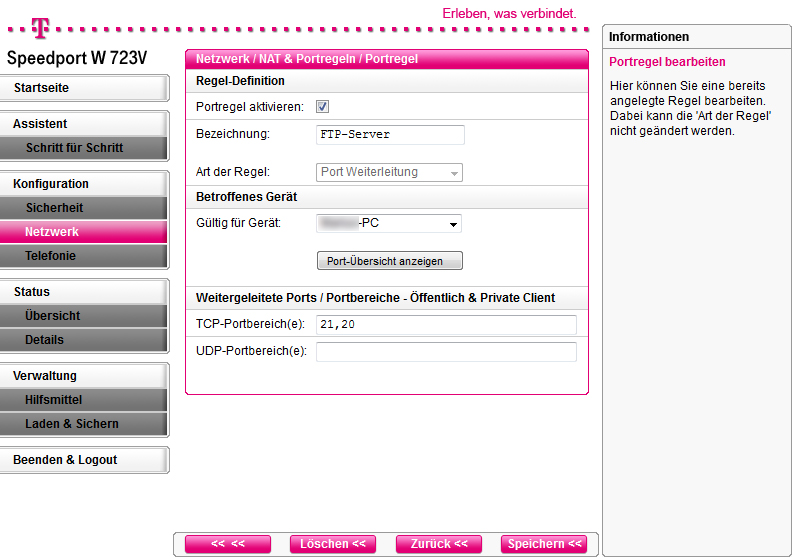Image resolution: width=792 pixels, height=557 pixels.
Task: Open Hilfsmittel in the sidebar
Action: 84,400
